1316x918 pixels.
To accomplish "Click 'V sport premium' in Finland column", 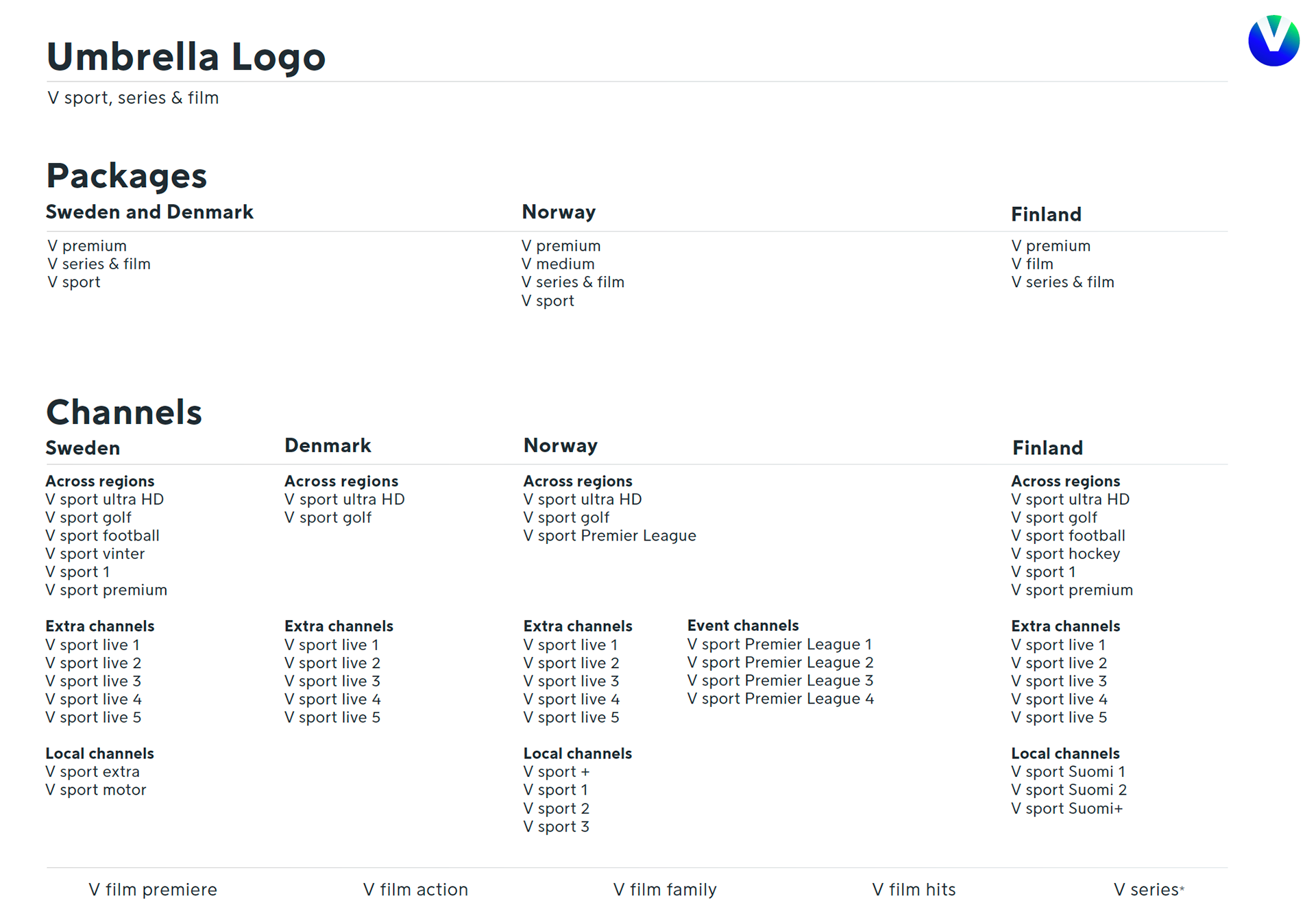I will (1072, 590).
